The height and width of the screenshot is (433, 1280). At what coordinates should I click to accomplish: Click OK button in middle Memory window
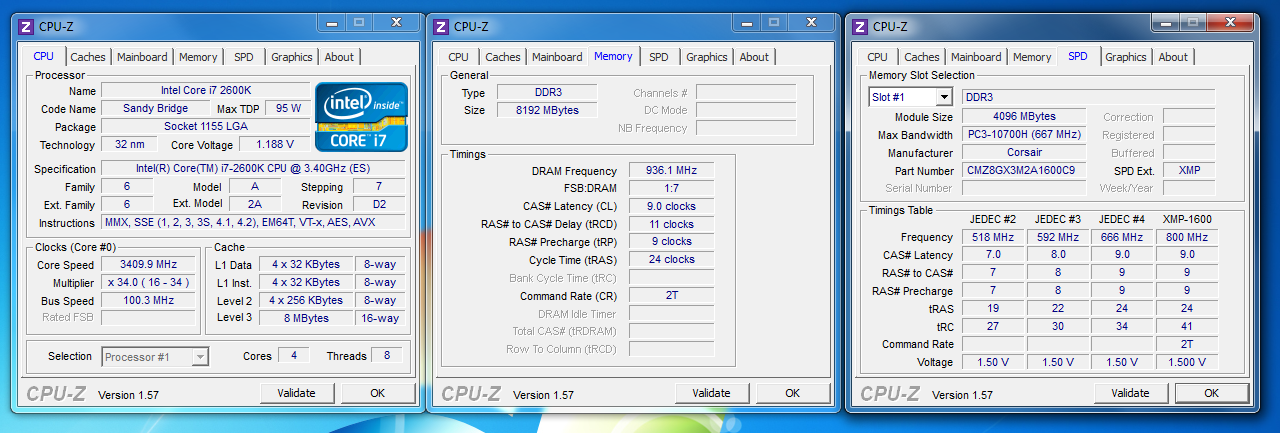(x=792, y=393)
